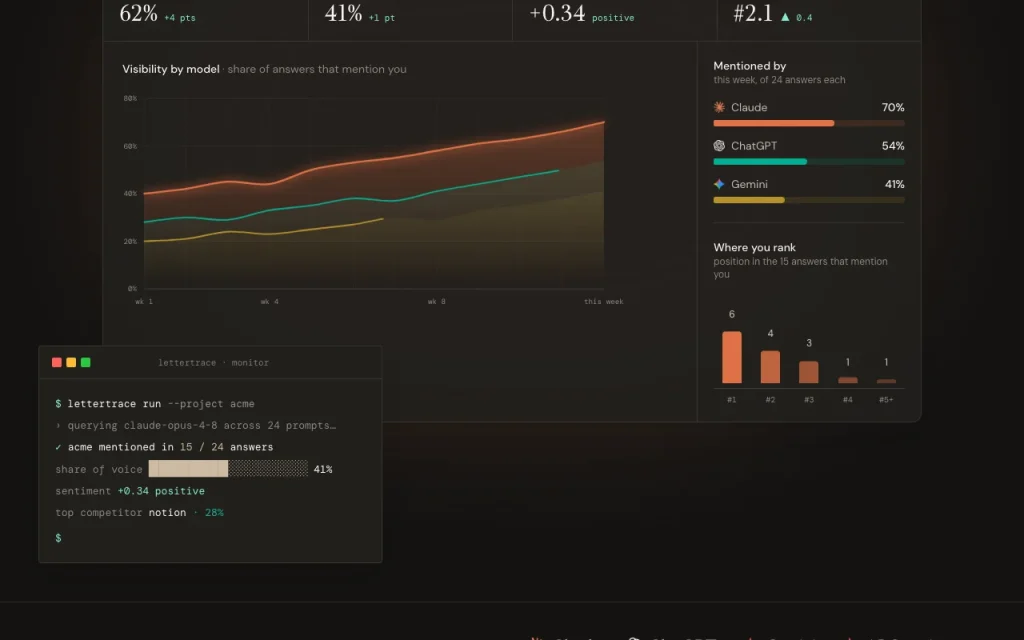
Task: Click the "this week" x-axis label
Action: coord(603,302)
